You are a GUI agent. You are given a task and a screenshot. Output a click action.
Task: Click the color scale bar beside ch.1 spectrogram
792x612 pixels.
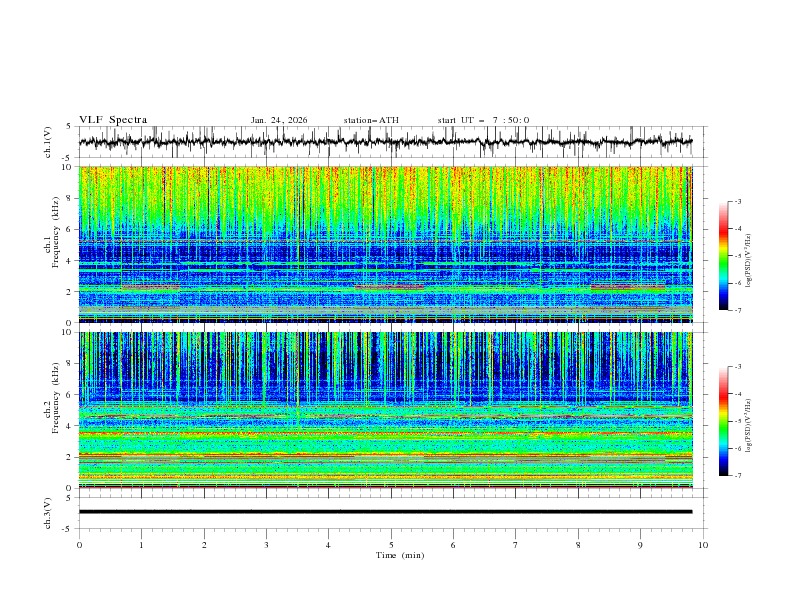point(723,255)
